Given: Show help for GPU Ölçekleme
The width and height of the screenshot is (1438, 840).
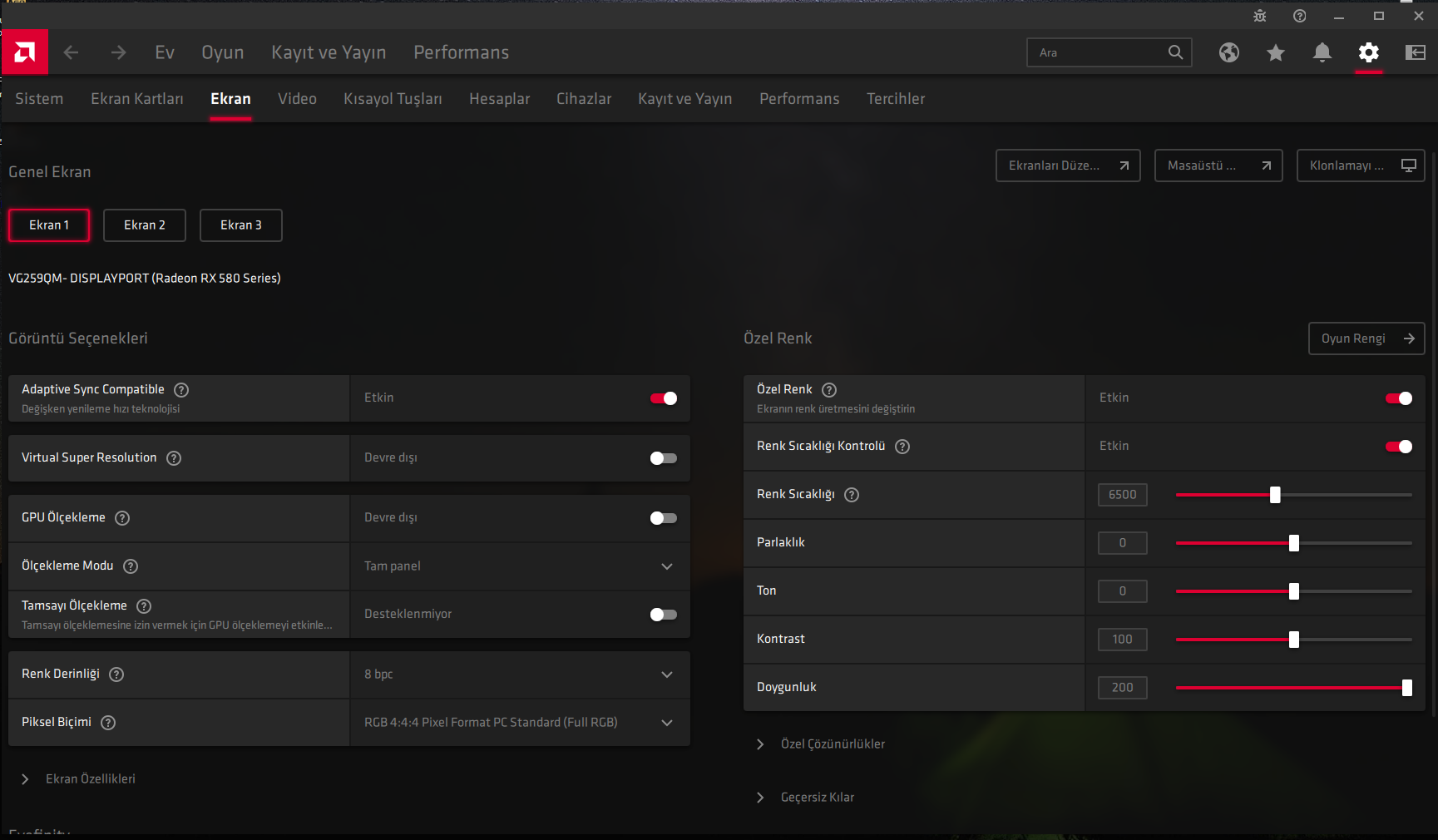Looking at the screenshot, I should tap(122, 518).
